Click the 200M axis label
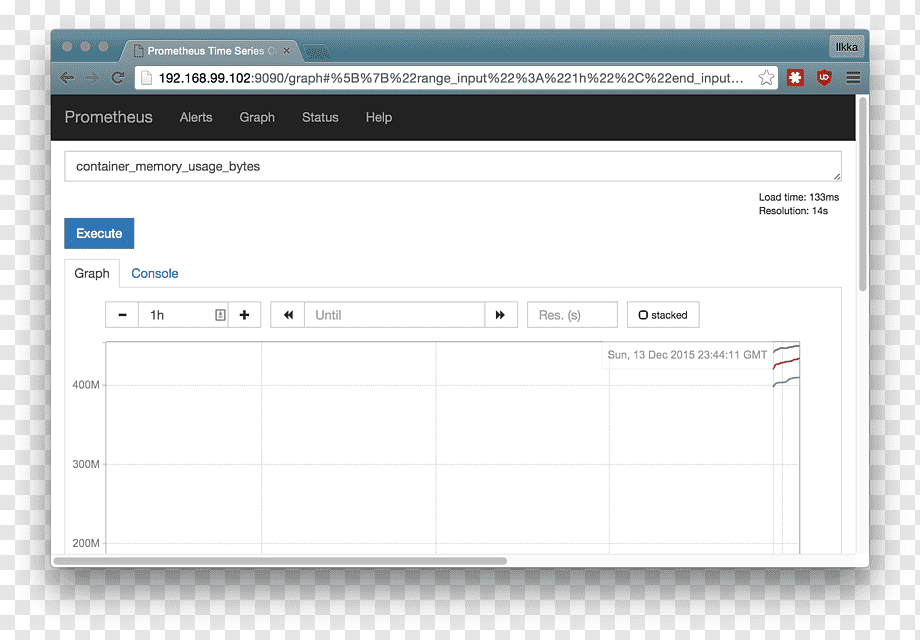920x640 pixels. coord(86,543)
